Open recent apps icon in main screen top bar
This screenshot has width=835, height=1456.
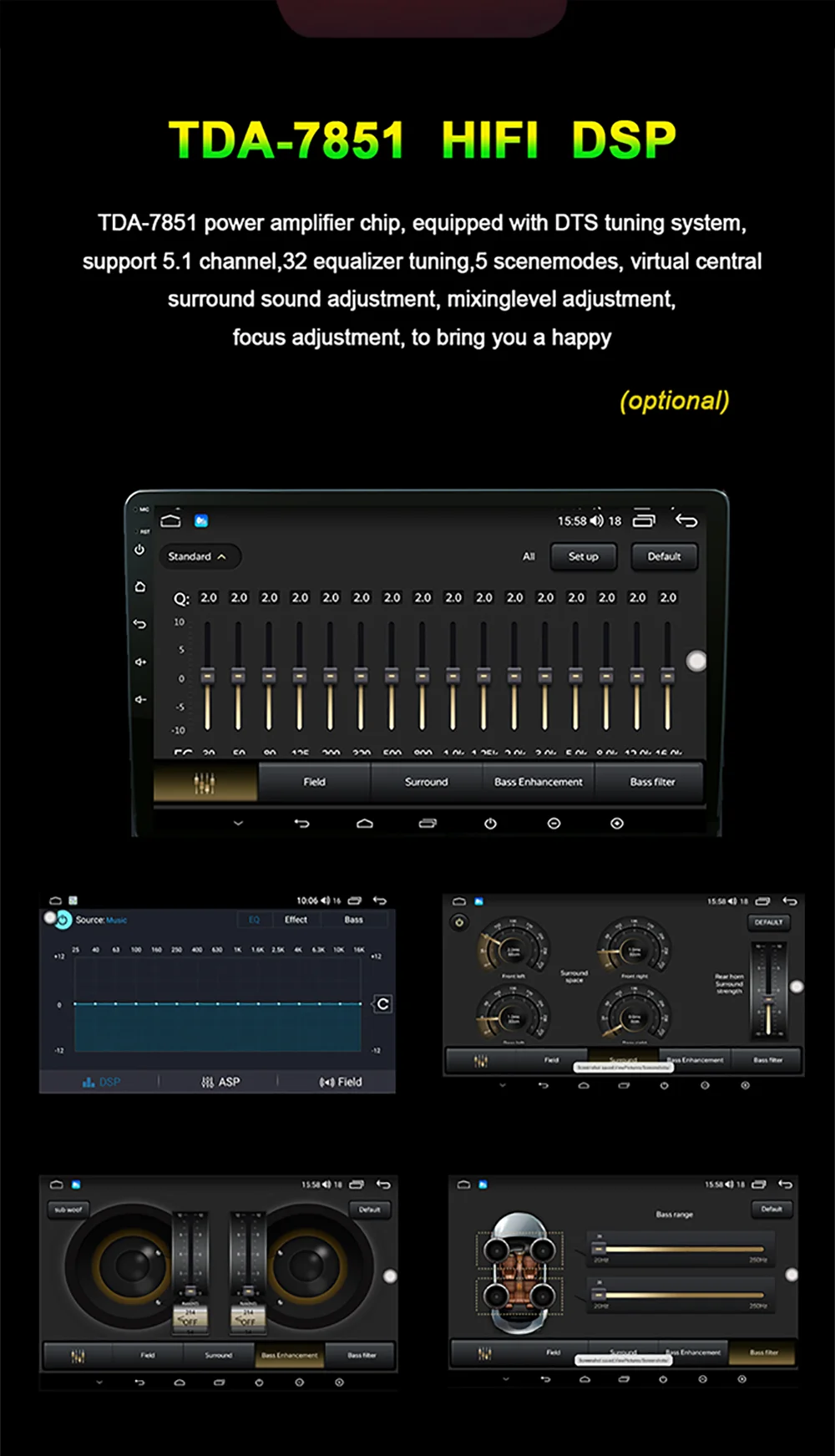[x=644, y=520]
